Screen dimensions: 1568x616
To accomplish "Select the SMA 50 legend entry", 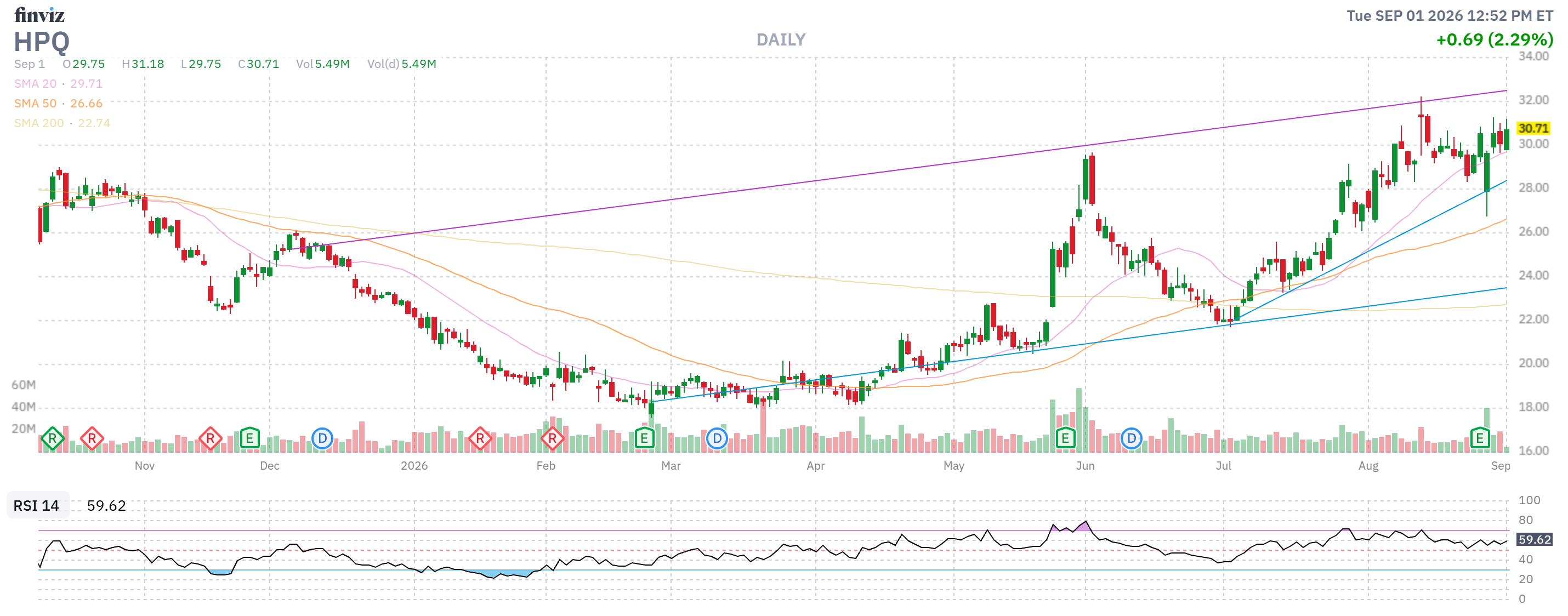I will tap(59, 104).
